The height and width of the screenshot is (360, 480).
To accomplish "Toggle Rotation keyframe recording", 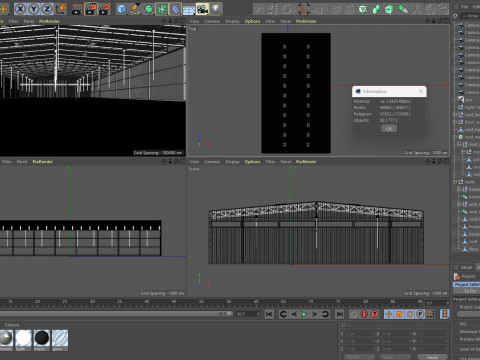I will (x=410, y=314).
